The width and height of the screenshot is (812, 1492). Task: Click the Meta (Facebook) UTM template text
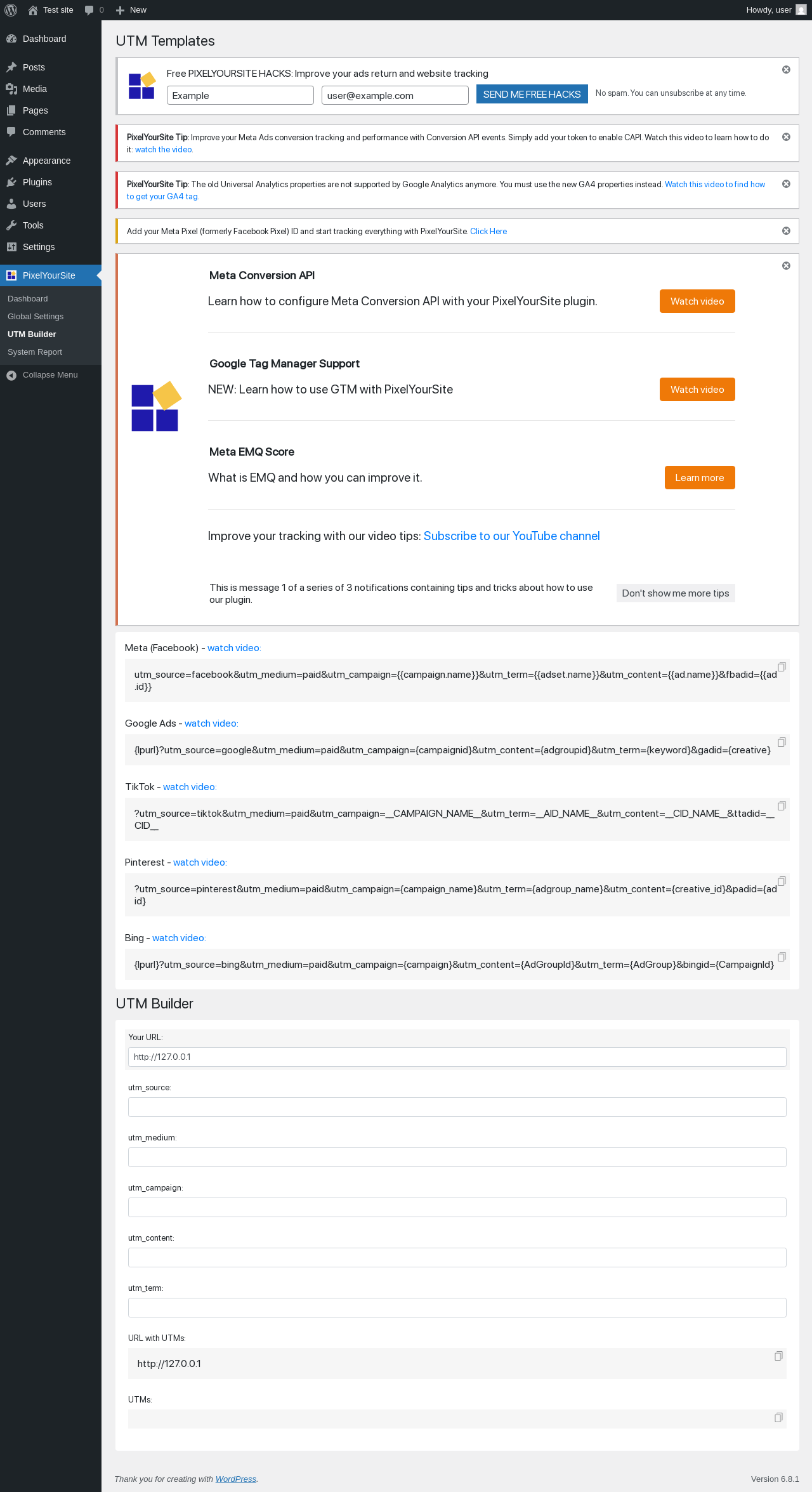coord(455,680)
